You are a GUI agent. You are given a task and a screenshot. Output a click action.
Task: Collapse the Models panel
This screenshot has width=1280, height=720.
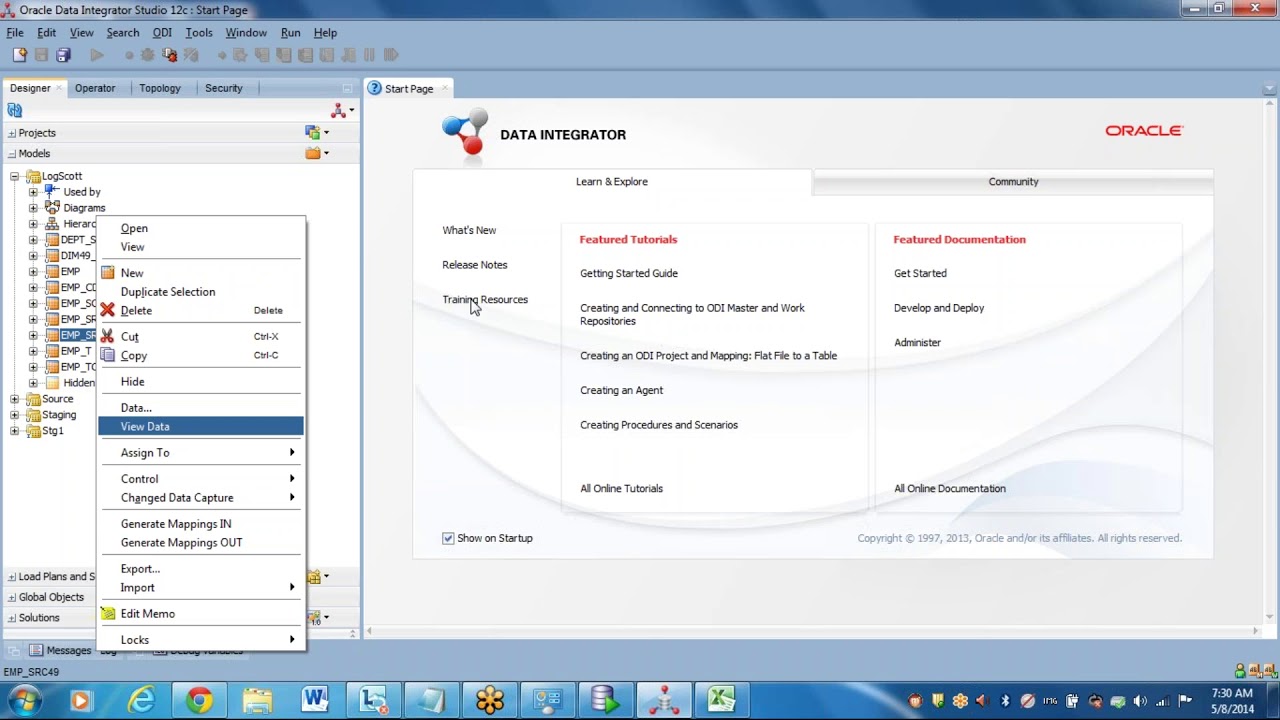(12, 154)
